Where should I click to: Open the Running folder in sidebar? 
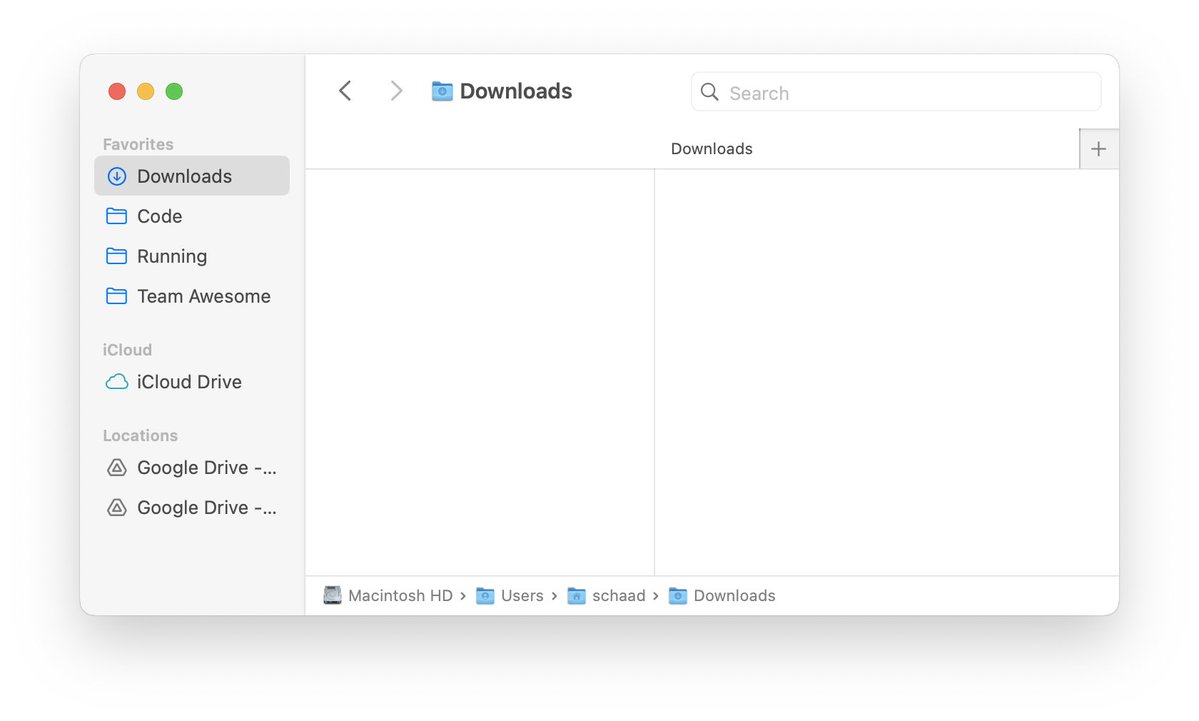click(192, 256)
